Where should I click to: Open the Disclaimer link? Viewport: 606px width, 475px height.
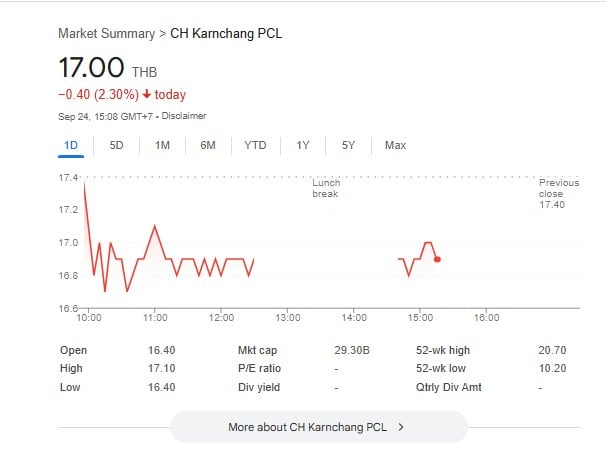click(x=184, y=116)
